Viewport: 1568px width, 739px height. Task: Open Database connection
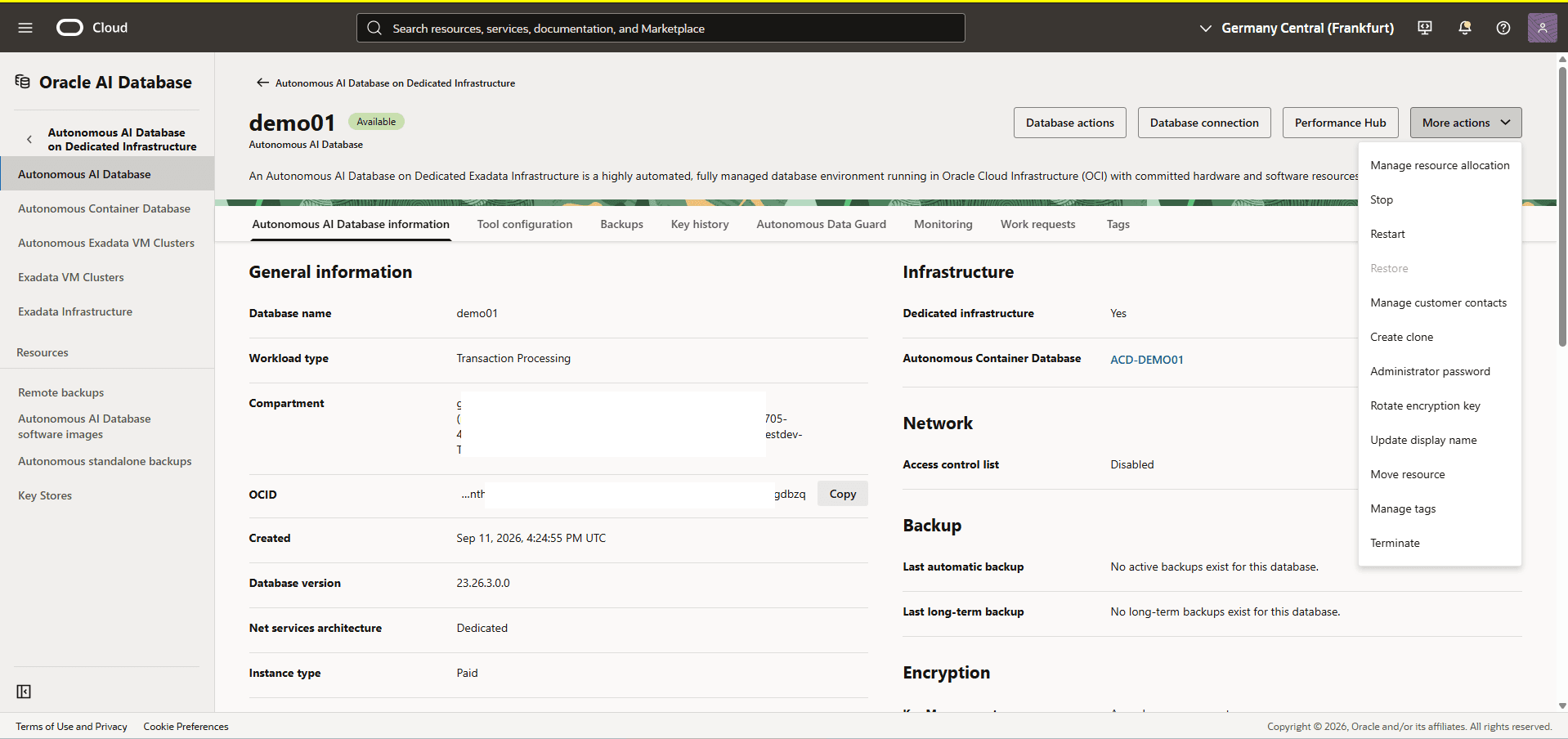pos(1204,123)
